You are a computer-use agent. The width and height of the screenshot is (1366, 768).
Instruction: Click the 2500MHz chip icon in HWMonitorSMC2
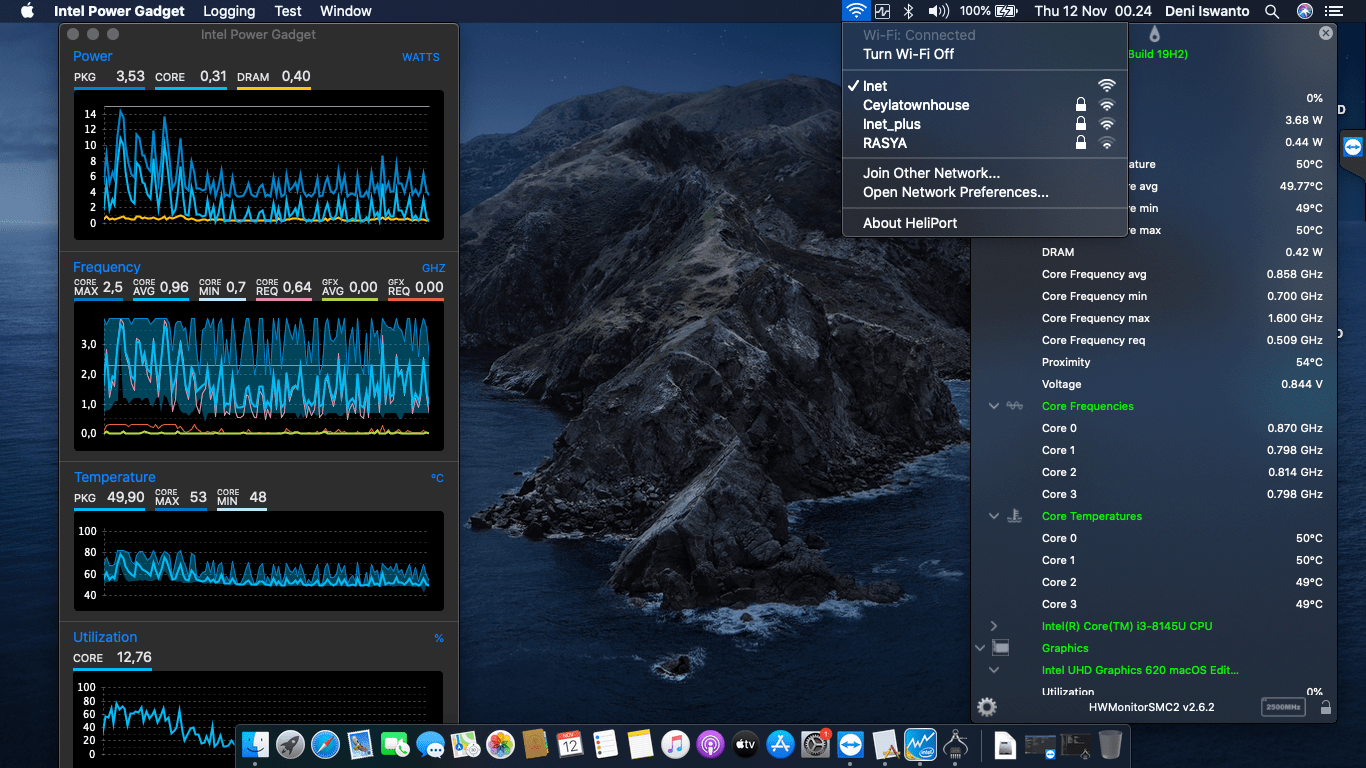pos(1283,707)
